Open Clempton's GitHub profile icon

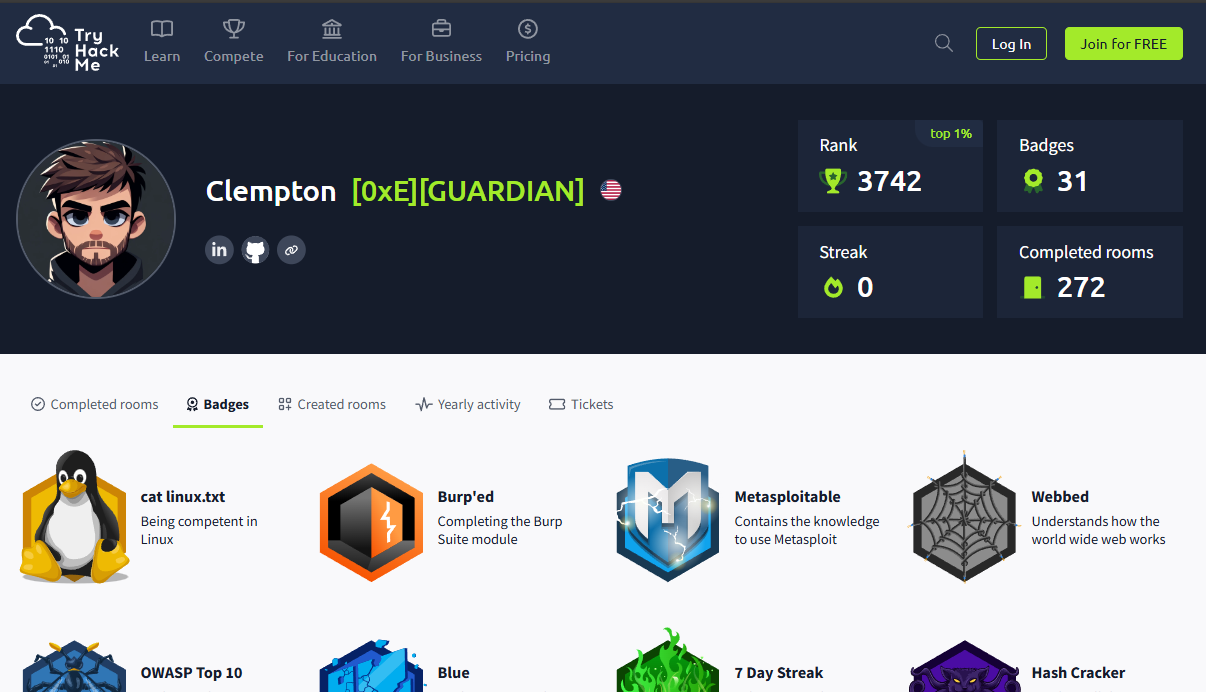click(255, 250)
